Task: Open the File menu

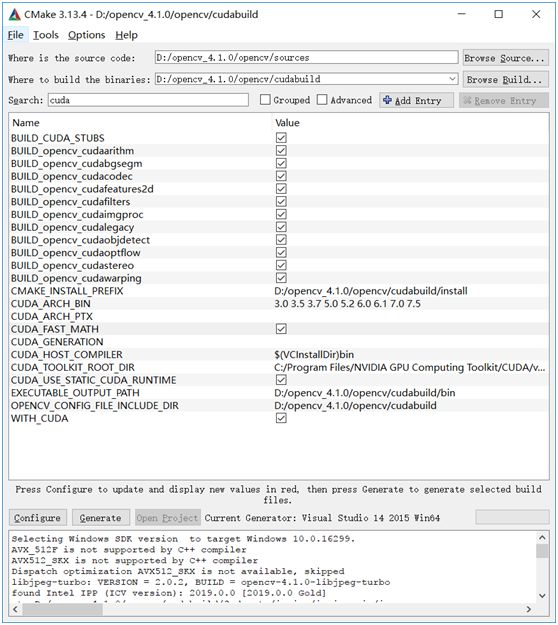Action: 16,35
